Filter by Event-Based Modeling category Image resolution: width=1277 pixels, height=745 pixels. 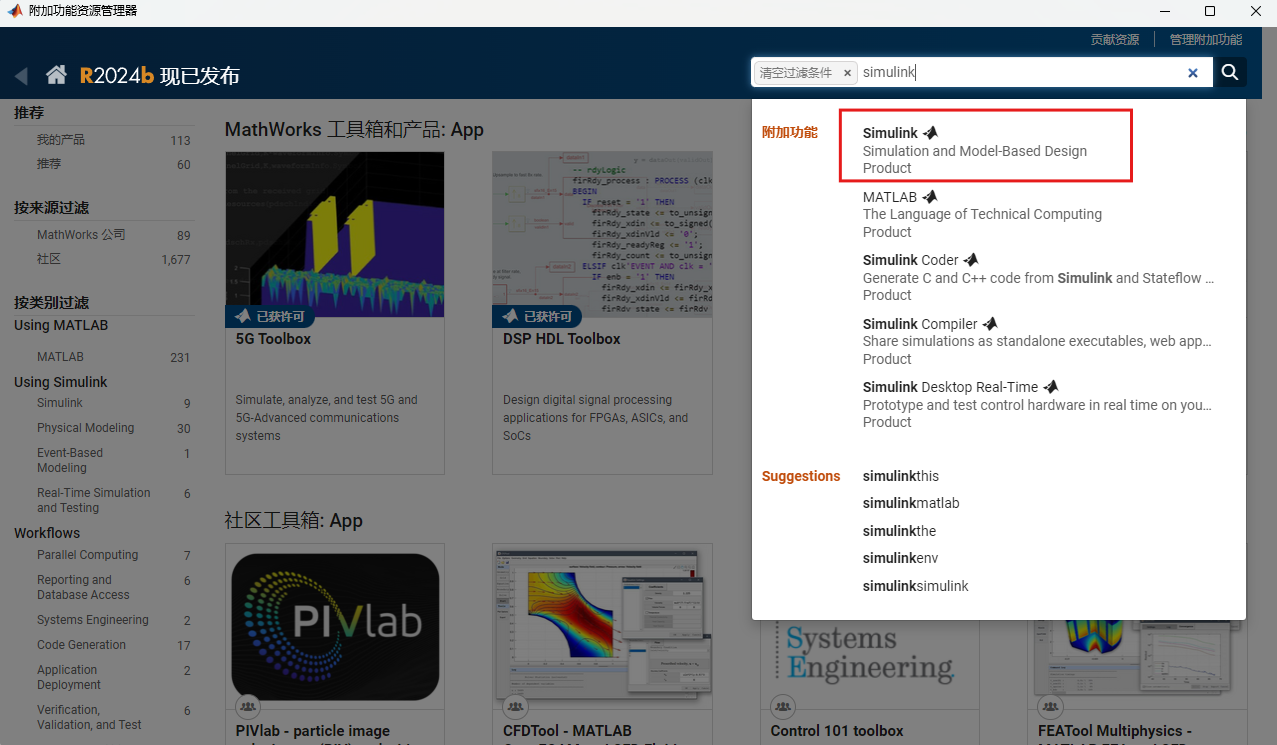(x=70, y=460)
